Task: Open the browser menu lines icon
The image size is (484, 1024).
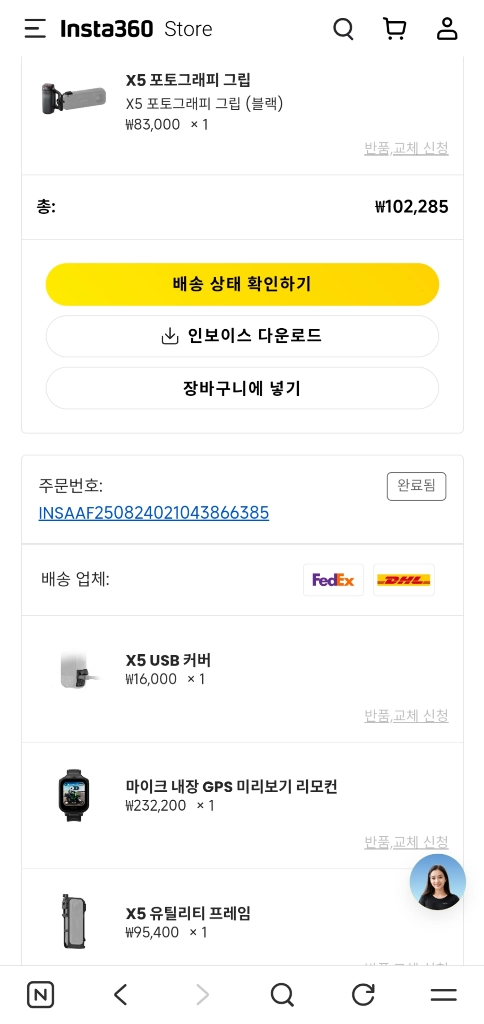Action: (444, 995)
